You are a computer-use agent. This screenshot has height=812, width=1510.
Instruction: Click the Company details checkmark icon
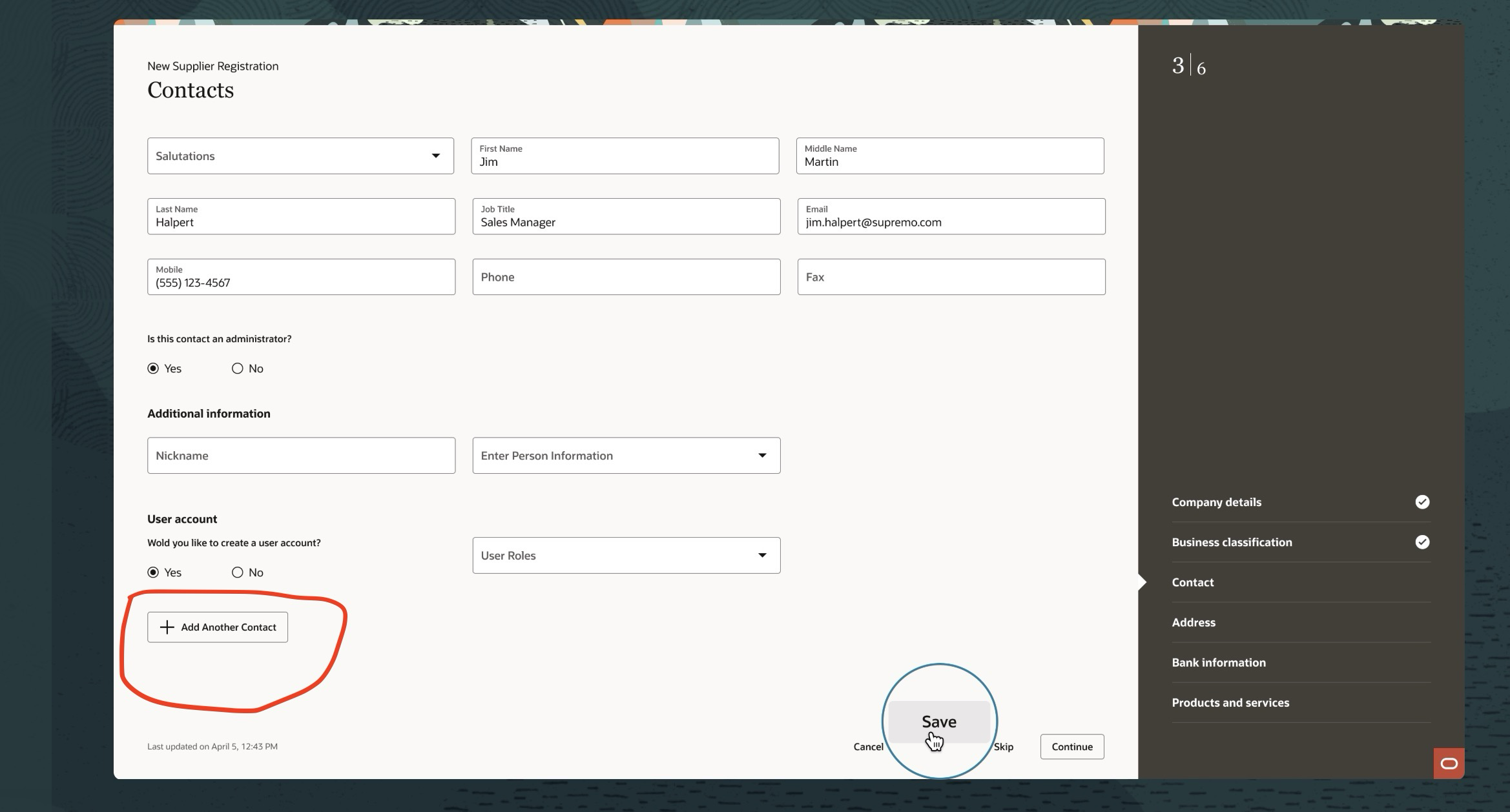[1422, 502]
